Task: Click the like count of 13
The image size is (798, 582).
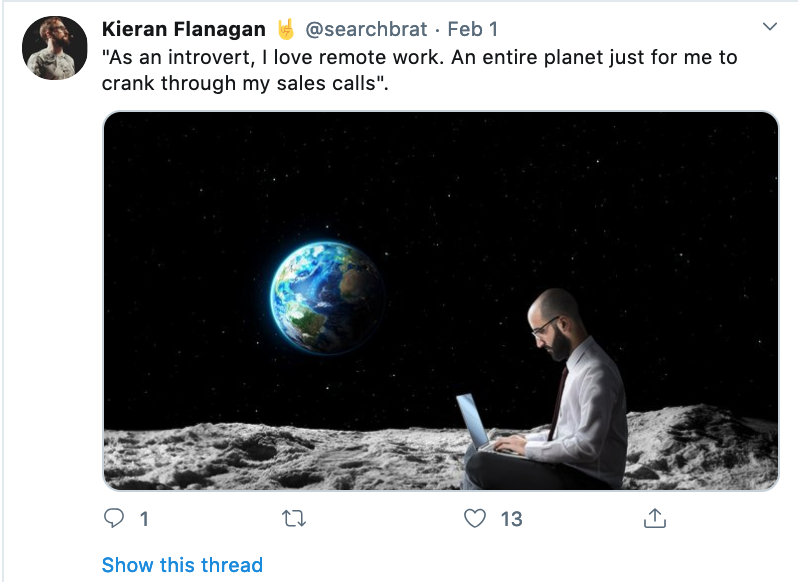Action: pyautogui.click(x=511, y=519)
